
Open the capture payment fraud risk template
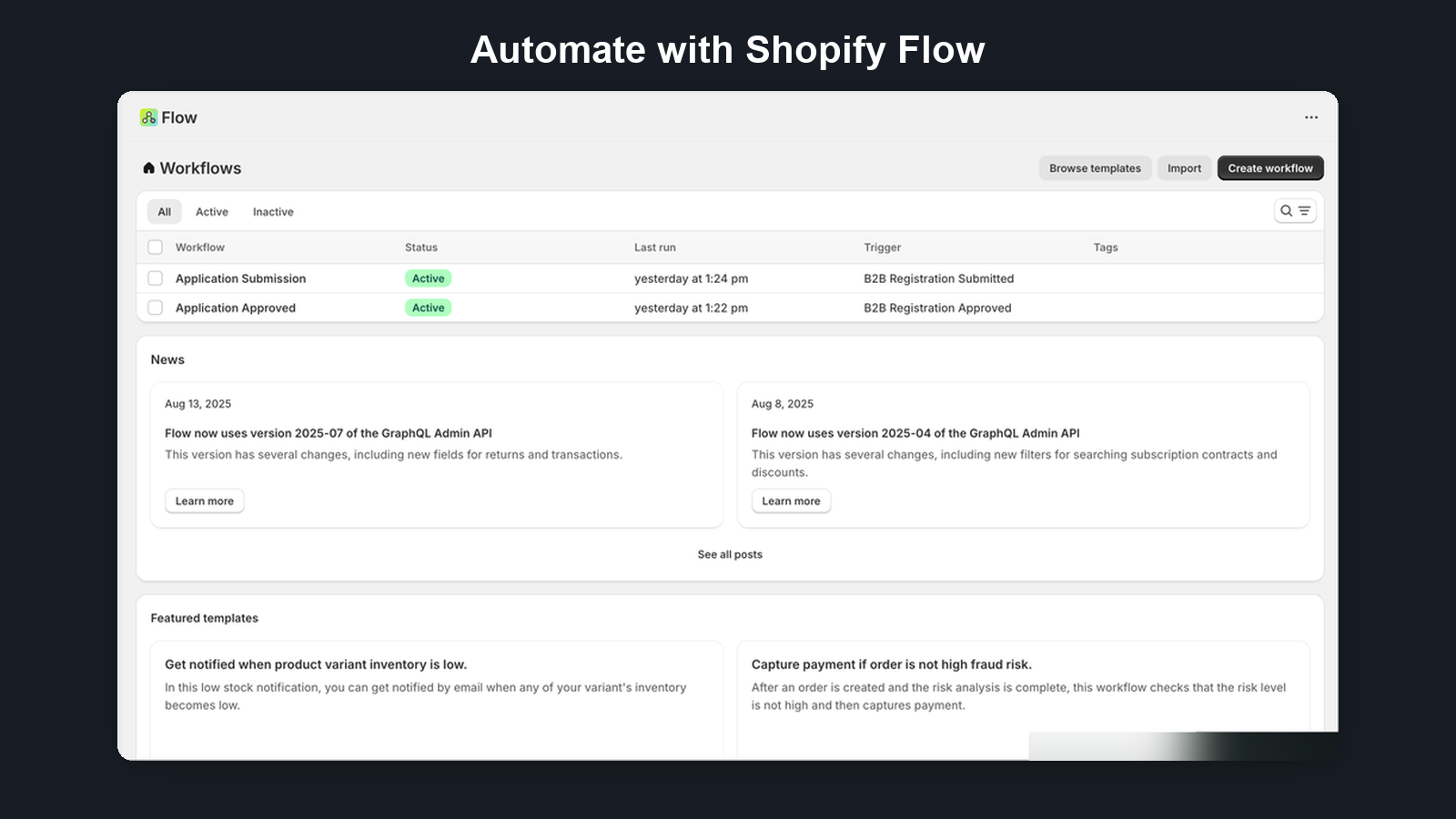click(x=892, y=664)
